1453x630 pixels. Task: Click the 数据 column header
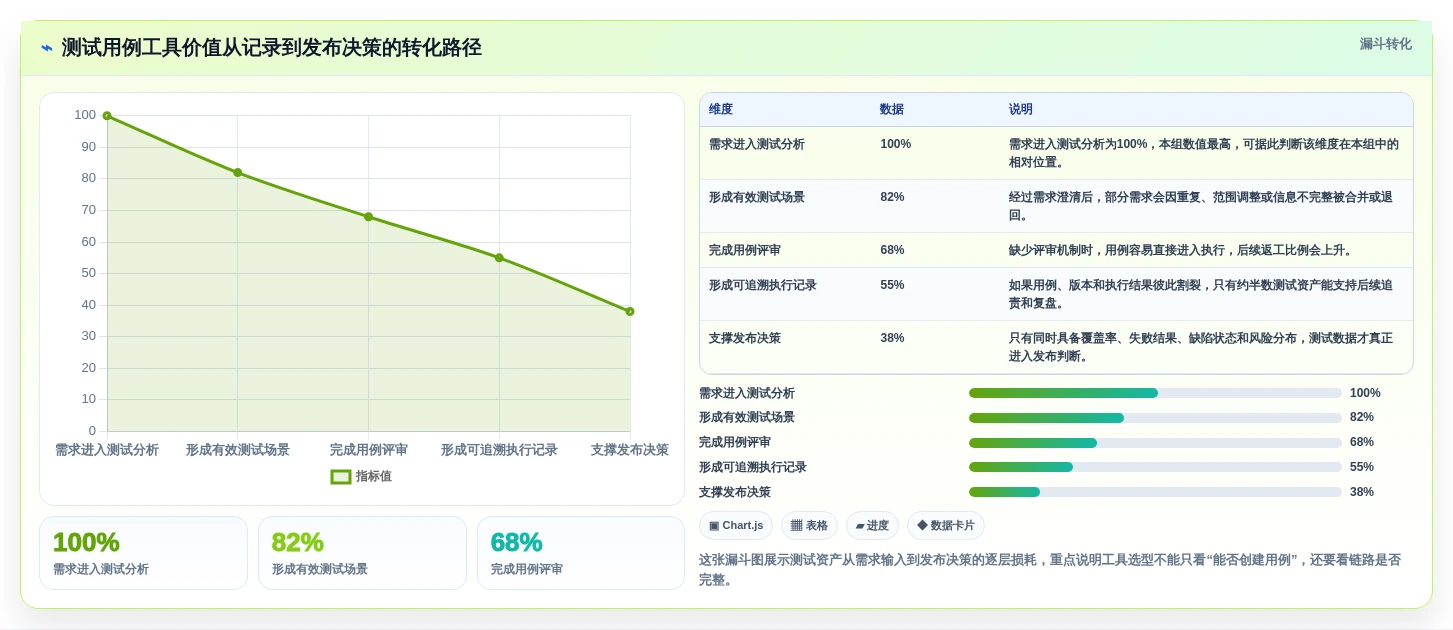coord(892,110)
